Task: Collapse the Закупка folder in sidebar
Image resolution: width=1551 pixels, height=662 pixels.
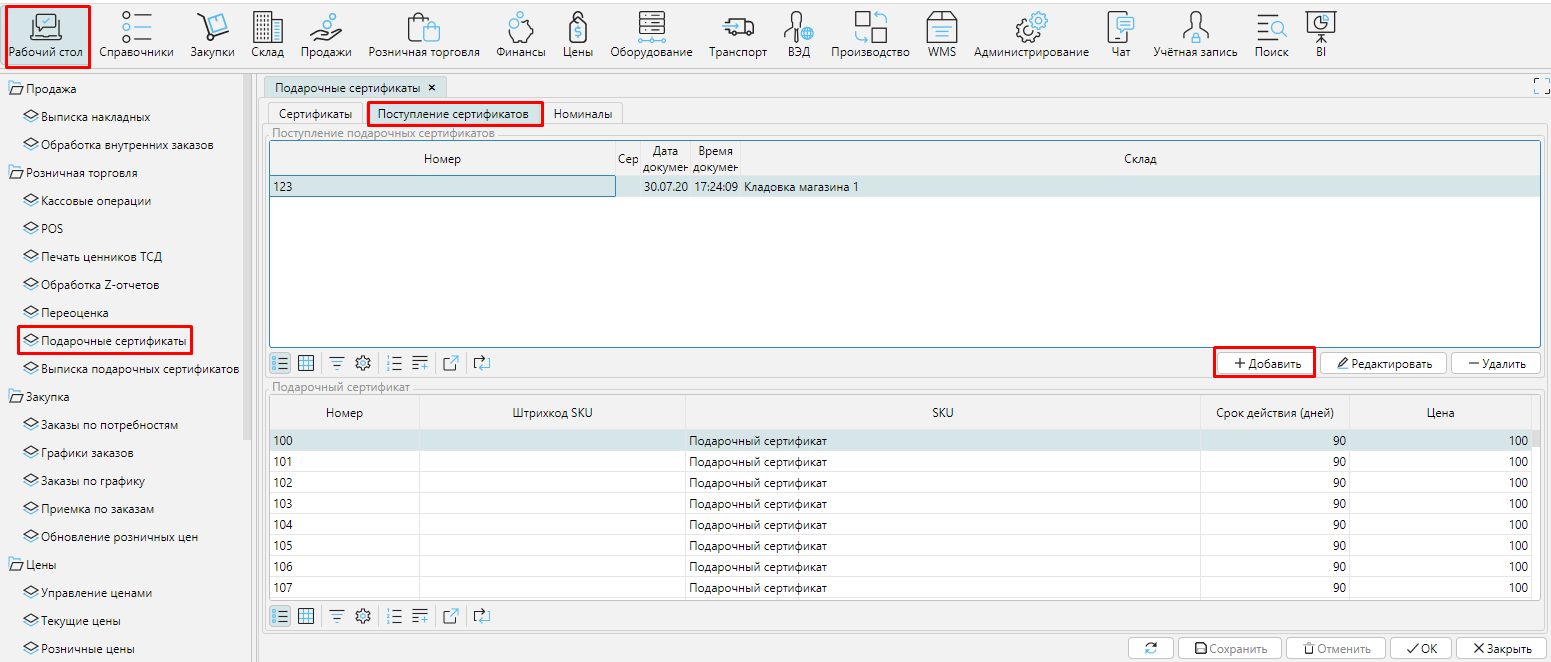Action: point(16,397)
